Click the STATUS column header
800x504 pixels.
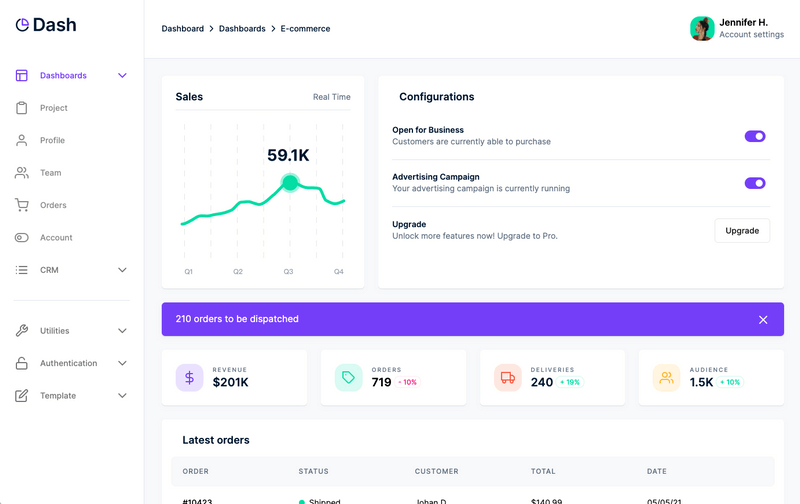coord(313,471)
